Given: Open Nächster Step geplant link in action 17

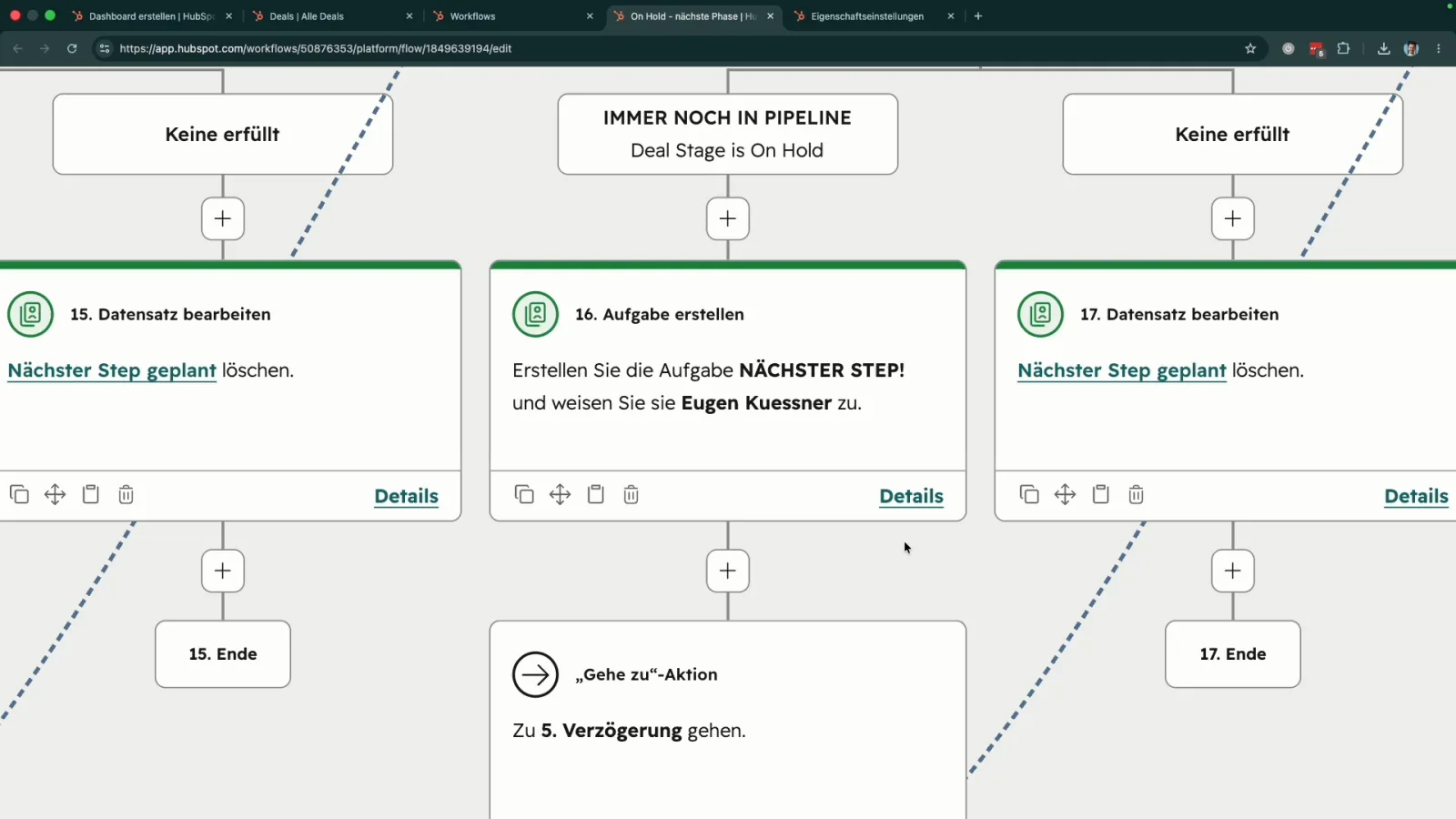Looking at the screenshot, I should (x=1122, y=370).
